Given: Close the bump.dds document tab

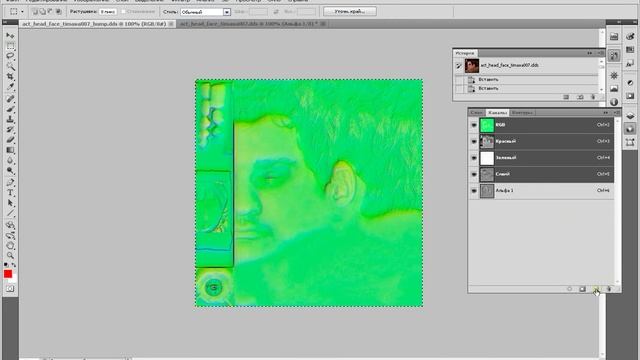Looking at the screenshot, I should coord(171,24).
